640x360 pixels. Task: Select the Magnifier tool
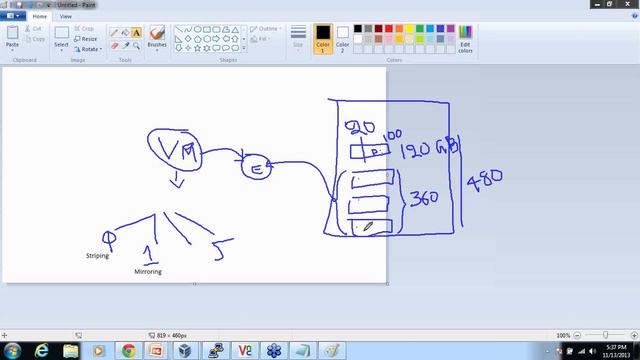(x=136, y=45)
